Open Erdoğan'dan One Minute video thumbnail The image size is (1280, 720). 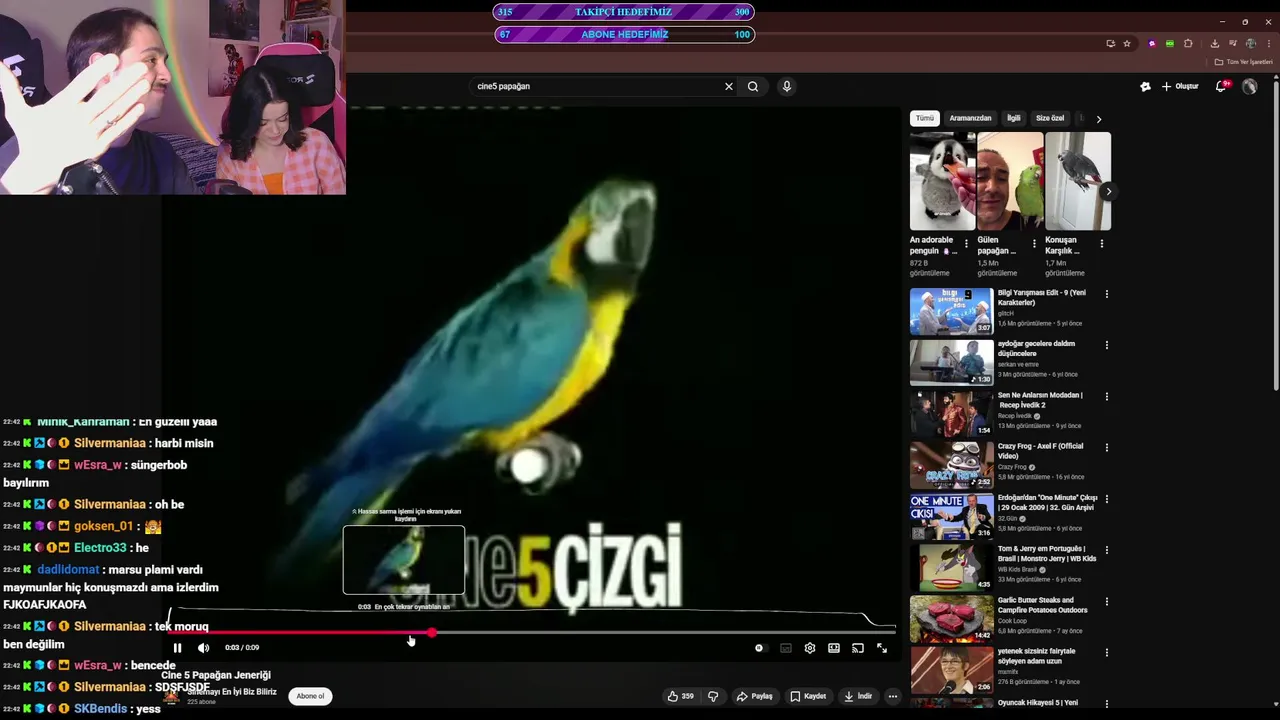pyautogui.click(x=952, y=516)
